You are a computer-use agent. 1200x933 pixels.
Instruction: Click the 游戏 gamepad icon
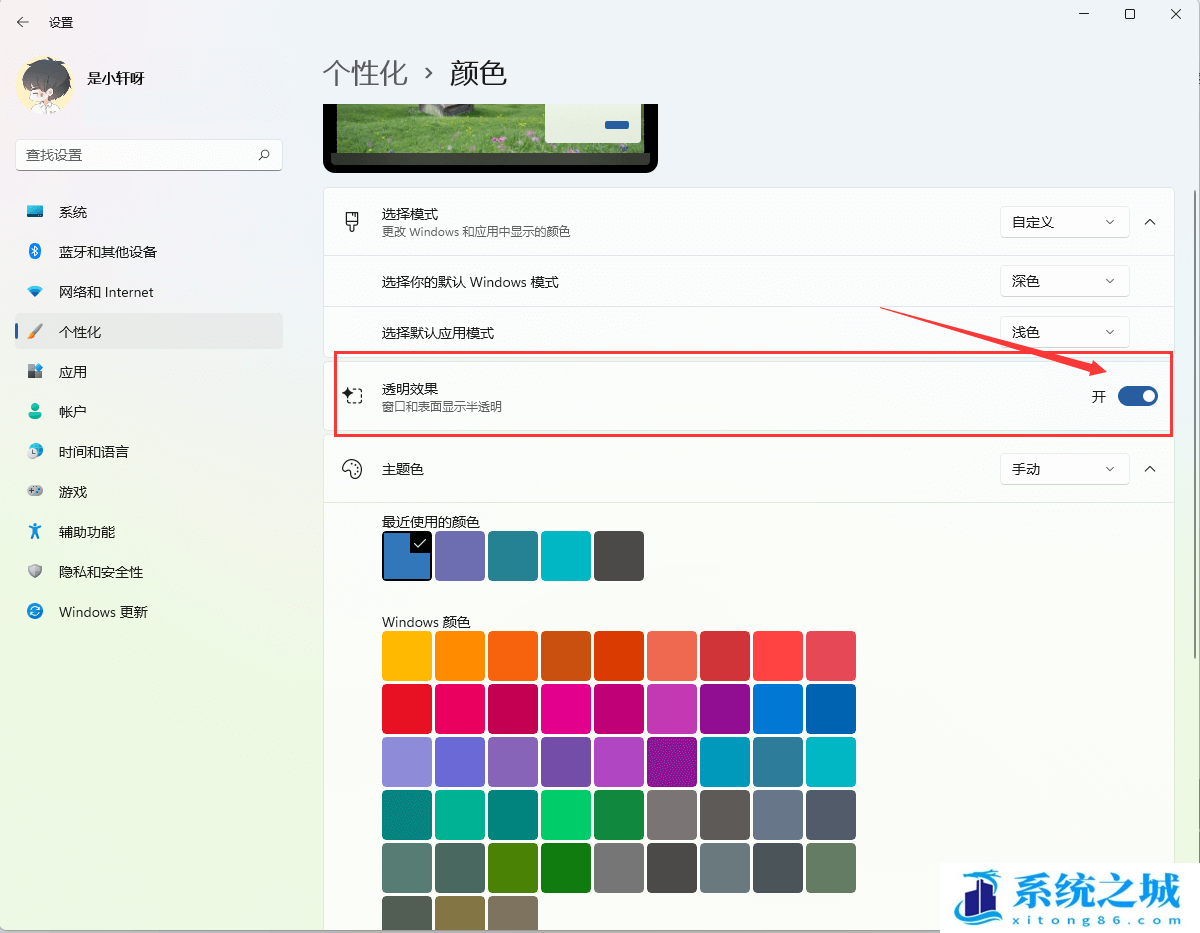[x=35, y=492]
